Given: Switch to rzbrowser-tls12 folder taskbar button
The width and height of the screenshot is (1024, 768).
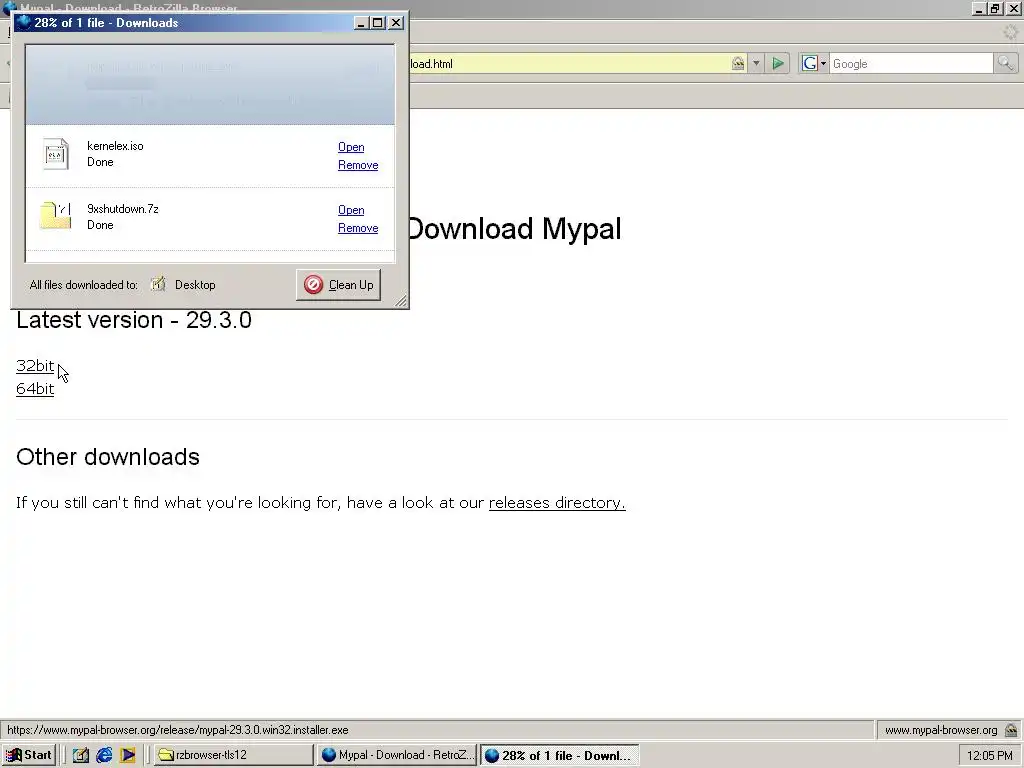Looking at the screenshot, I should point(233,755).
